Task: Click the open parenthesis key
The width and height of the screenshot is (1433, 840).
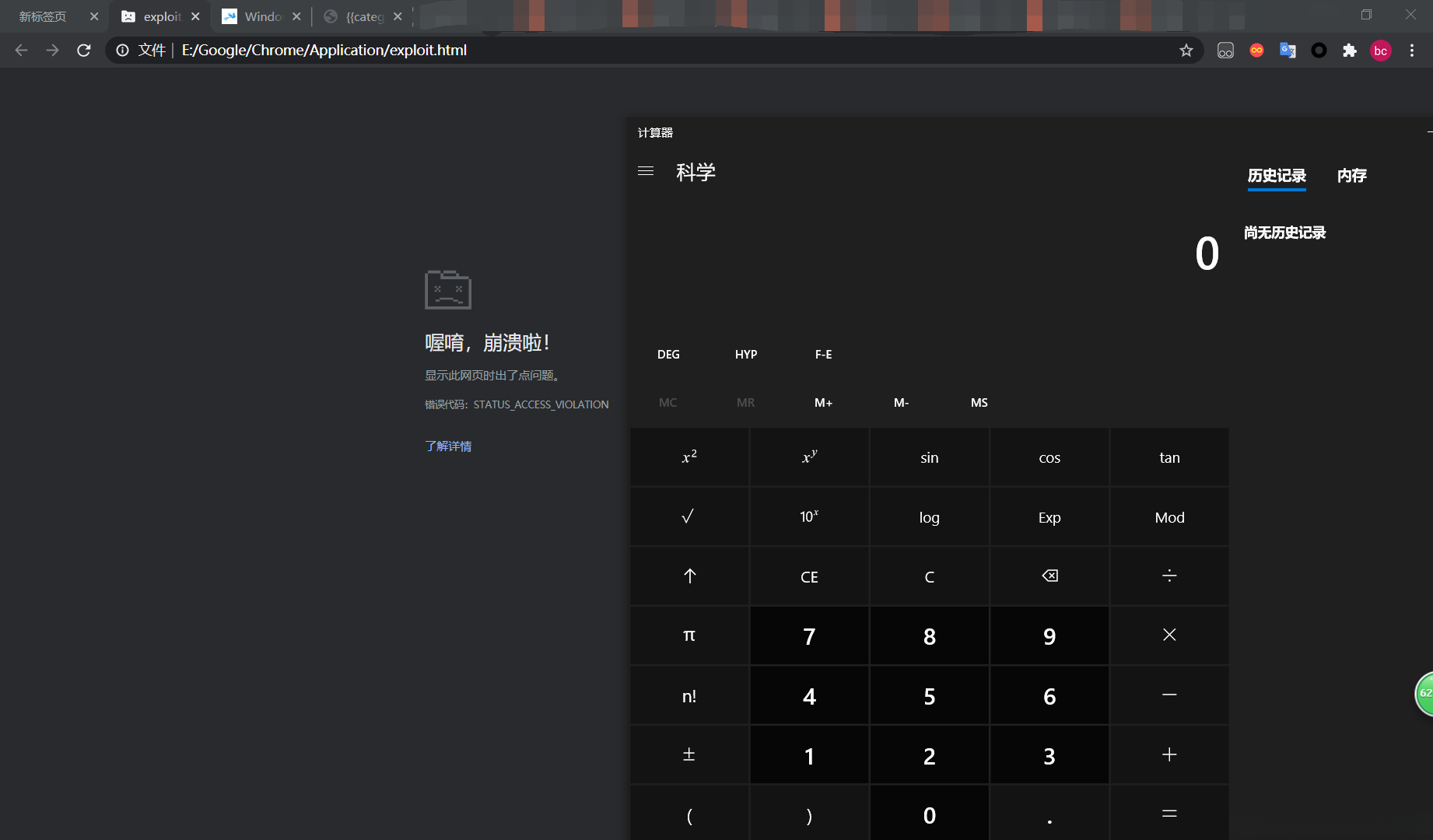Action: pyautogui.click(x=689, y=814)
